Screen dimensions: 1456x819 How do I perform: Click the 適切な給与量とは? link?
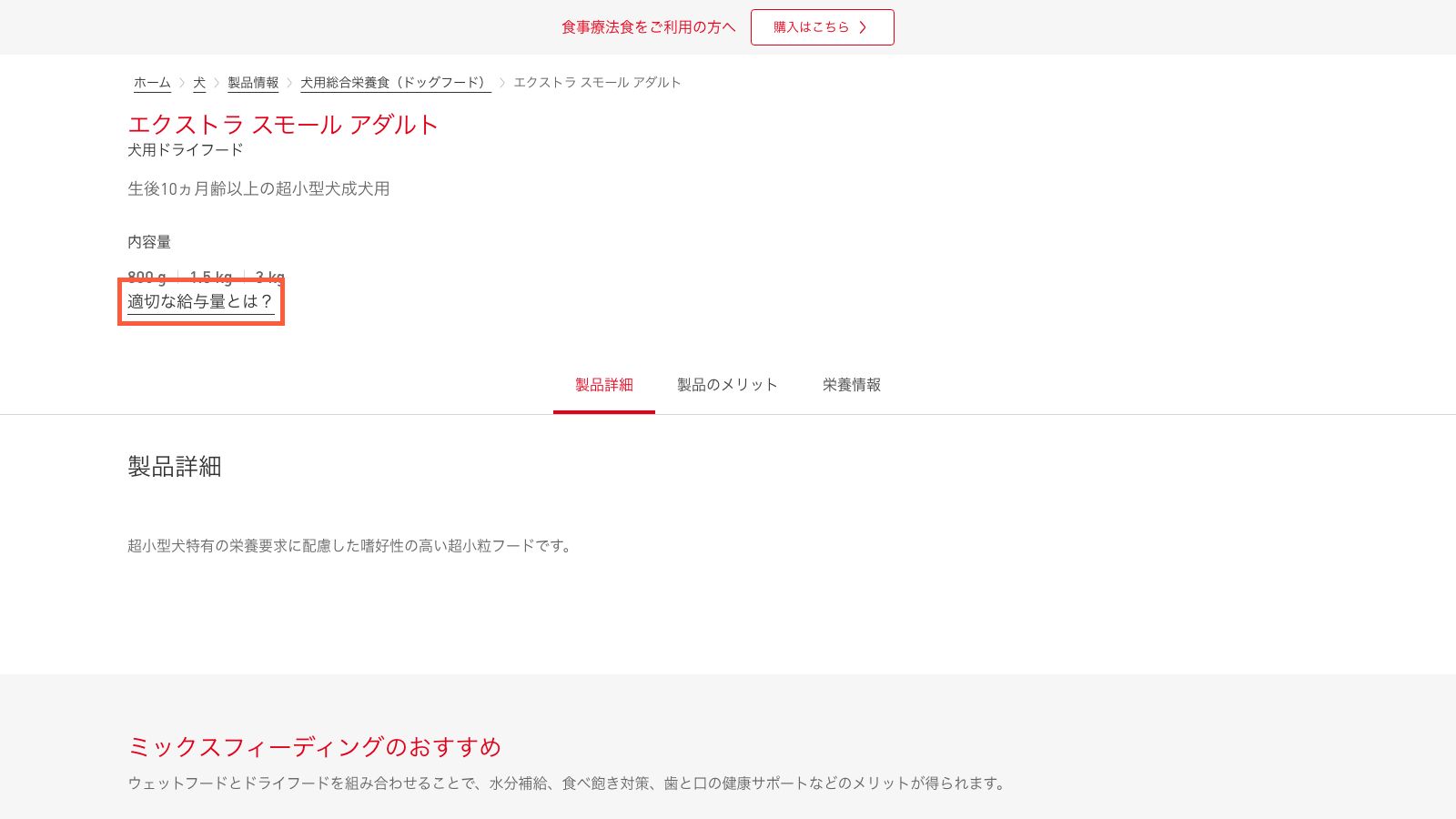tap(201, 302)
